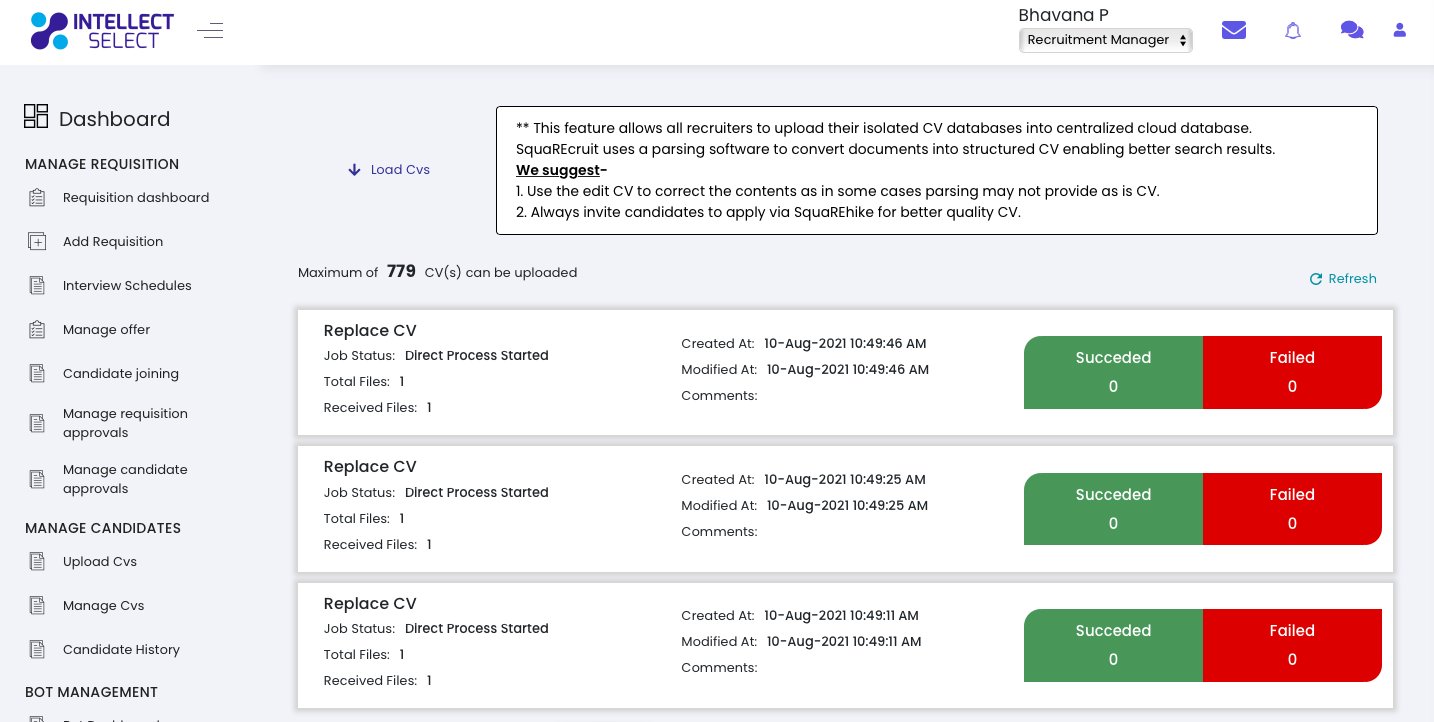Click Succeded box for 10:49:46 AM job
This screenshot has height=722, width=1434.
click(1113, 372)
